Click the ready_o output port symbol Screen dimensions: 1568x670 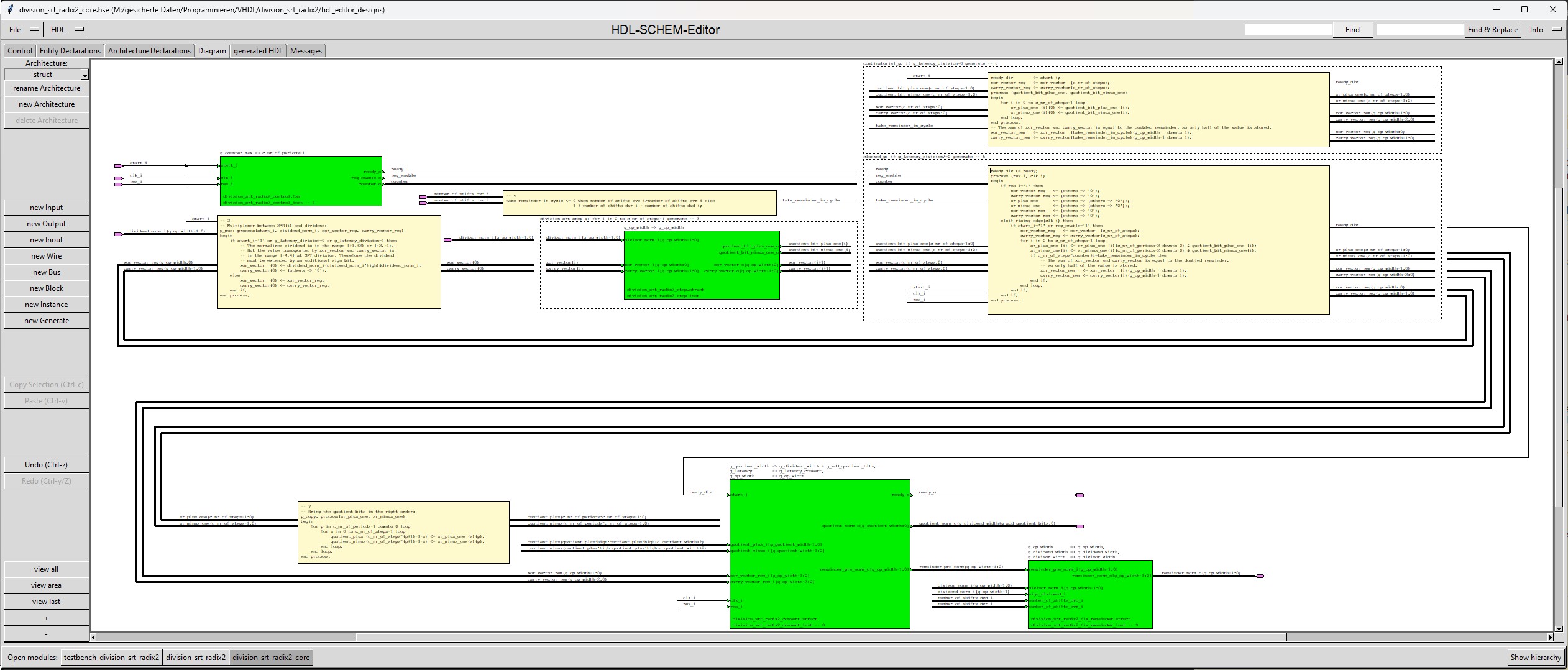click(x=1080, y=495)
